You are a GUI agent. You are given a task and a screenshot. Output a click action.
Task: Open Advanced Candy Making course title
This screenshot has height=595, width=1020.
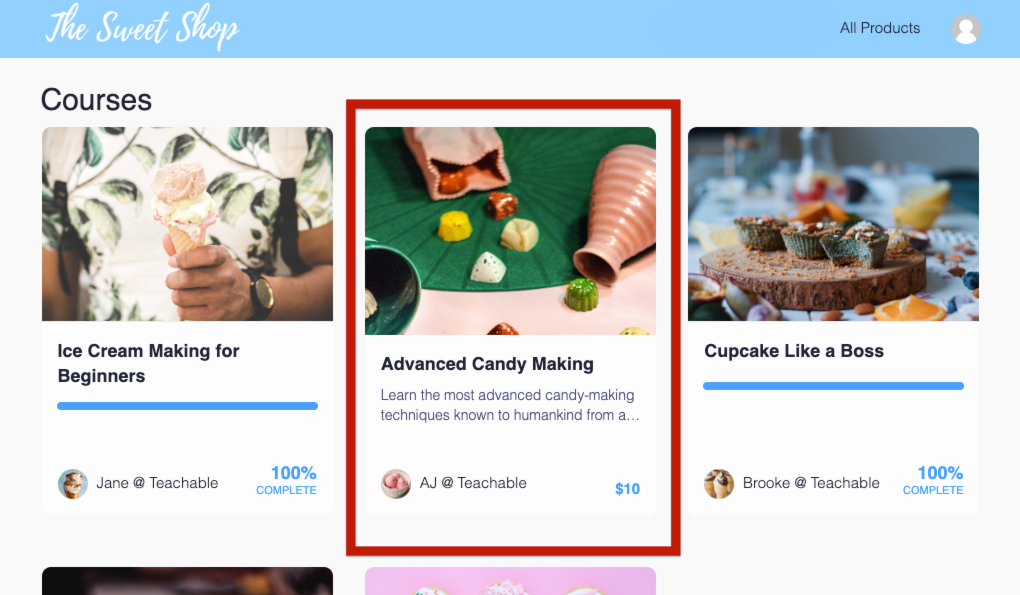tap(487, 364)
